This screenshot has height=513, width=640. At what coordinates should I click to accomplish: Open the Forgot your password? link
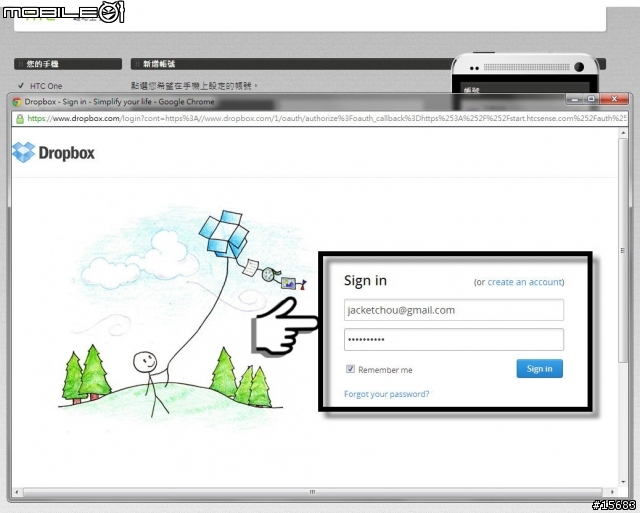point(386,394)
